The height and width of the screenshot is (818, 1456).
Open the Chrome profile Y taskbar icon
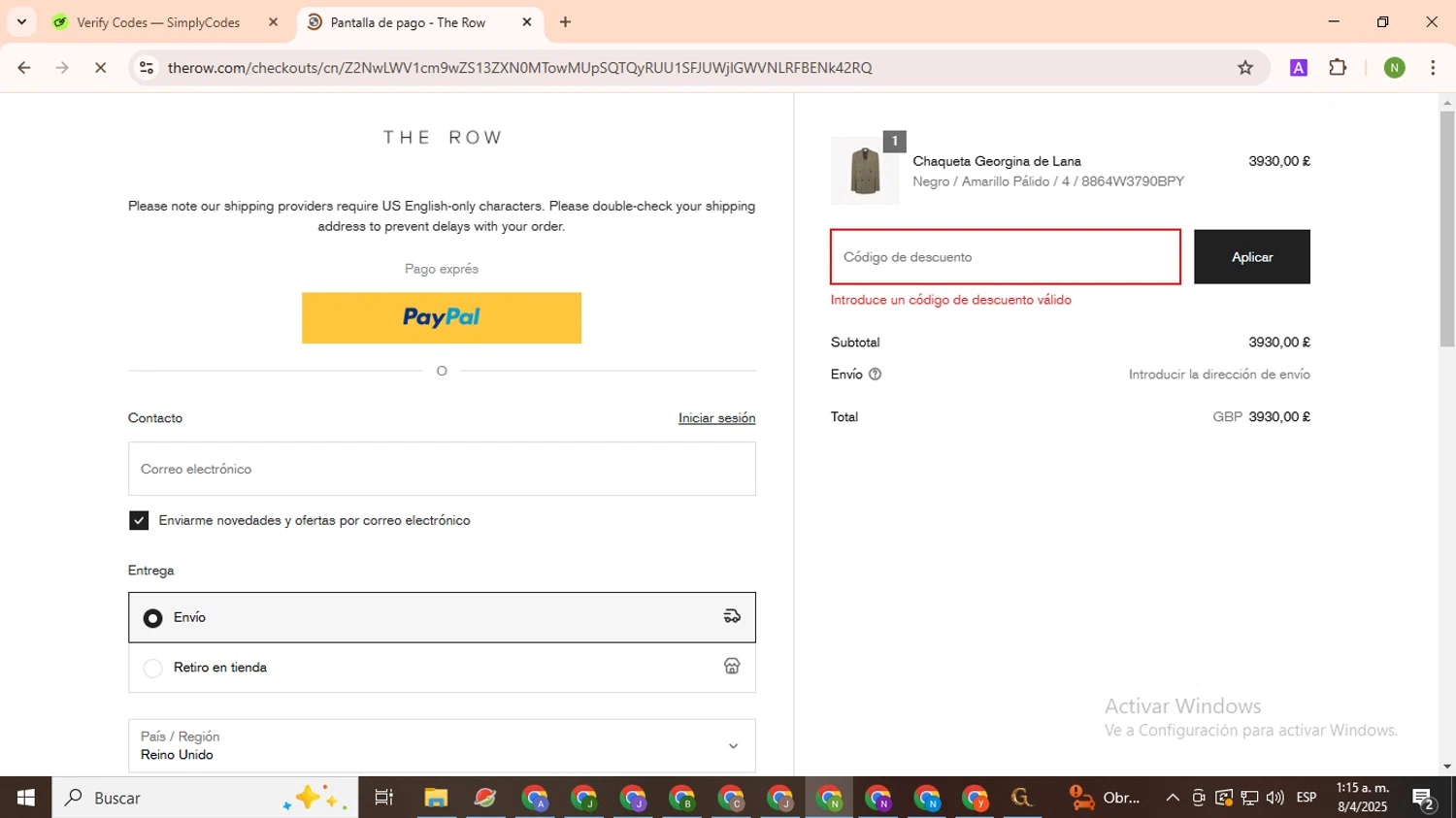click(x=975, y=798)
